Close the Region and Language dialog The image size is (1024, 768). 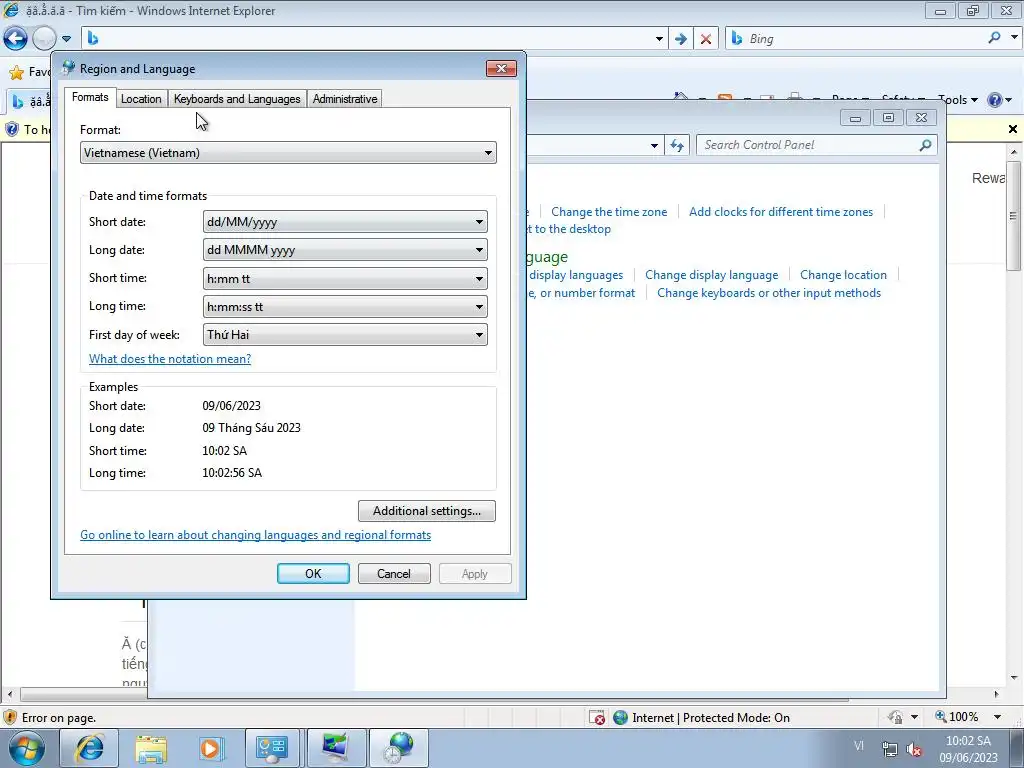coord(501,69)
